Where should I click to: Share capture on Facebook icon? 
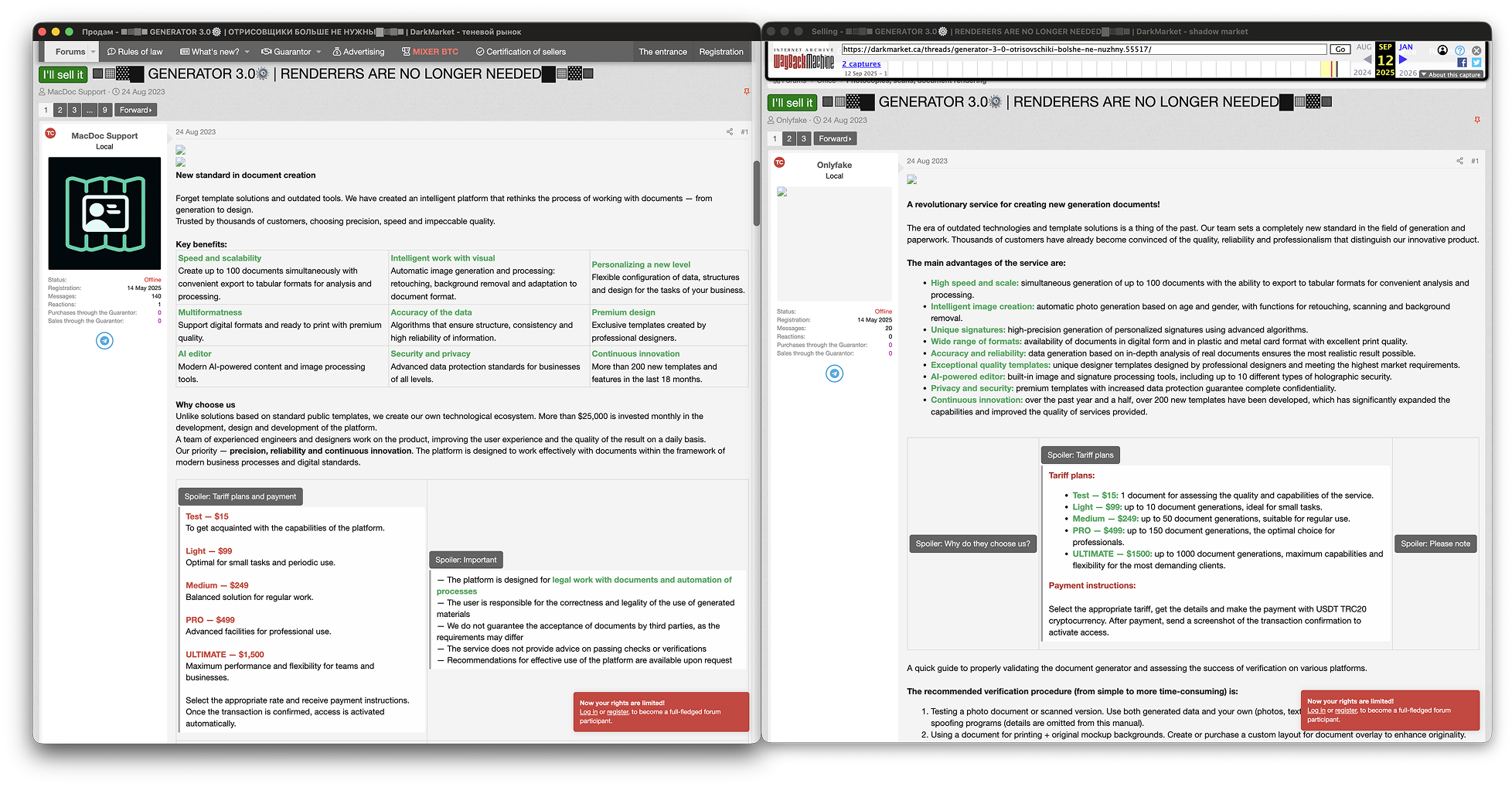click(1462, 63)
